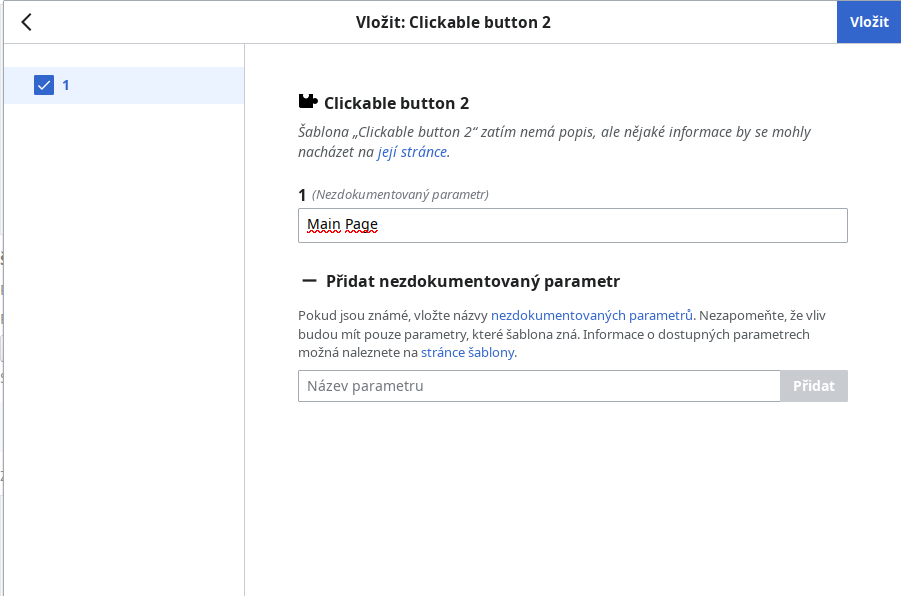
Task: Click the puzzle piece template icon
Action: point(308,102)
